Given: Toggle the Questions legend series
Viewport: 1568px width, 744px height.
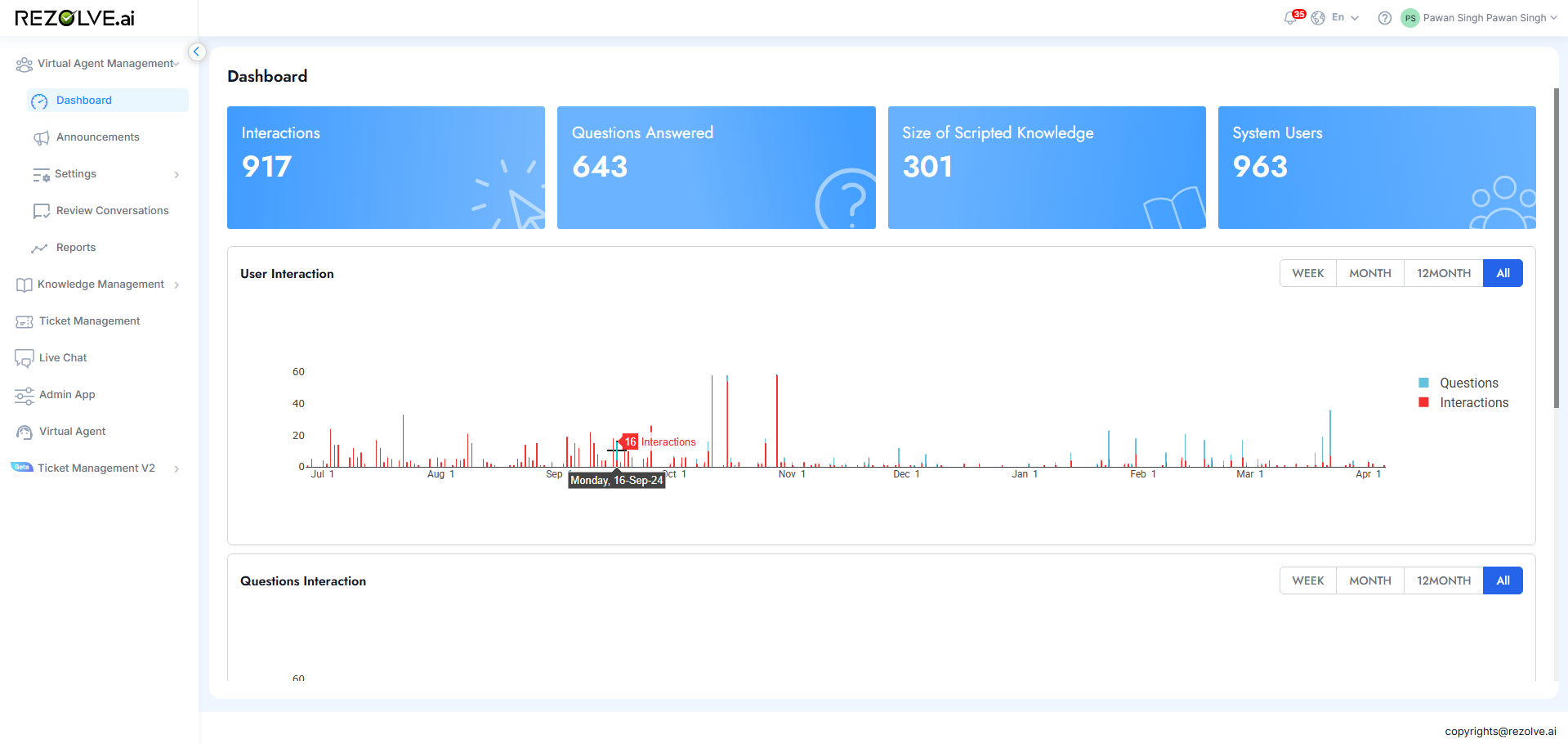Looking at the screenshot, I should (1468, 383).
